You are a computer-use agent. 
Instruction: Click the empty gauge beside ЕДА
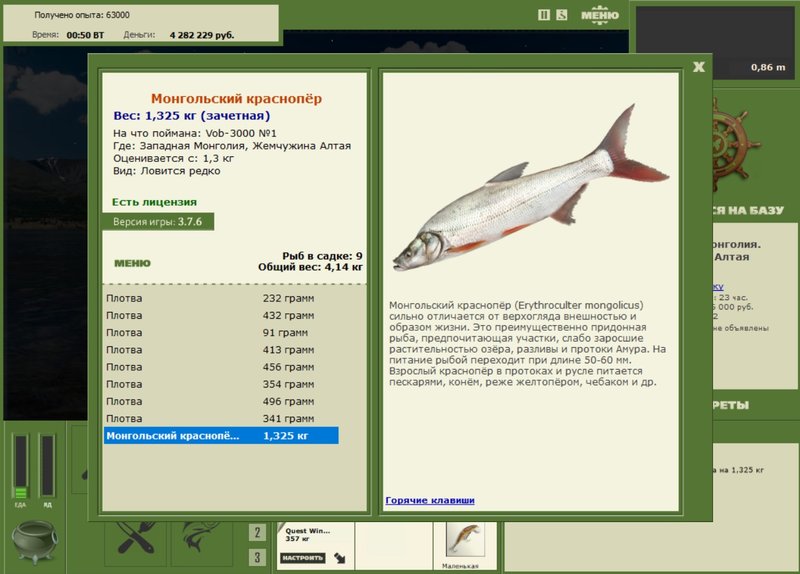tap(47, 466)
